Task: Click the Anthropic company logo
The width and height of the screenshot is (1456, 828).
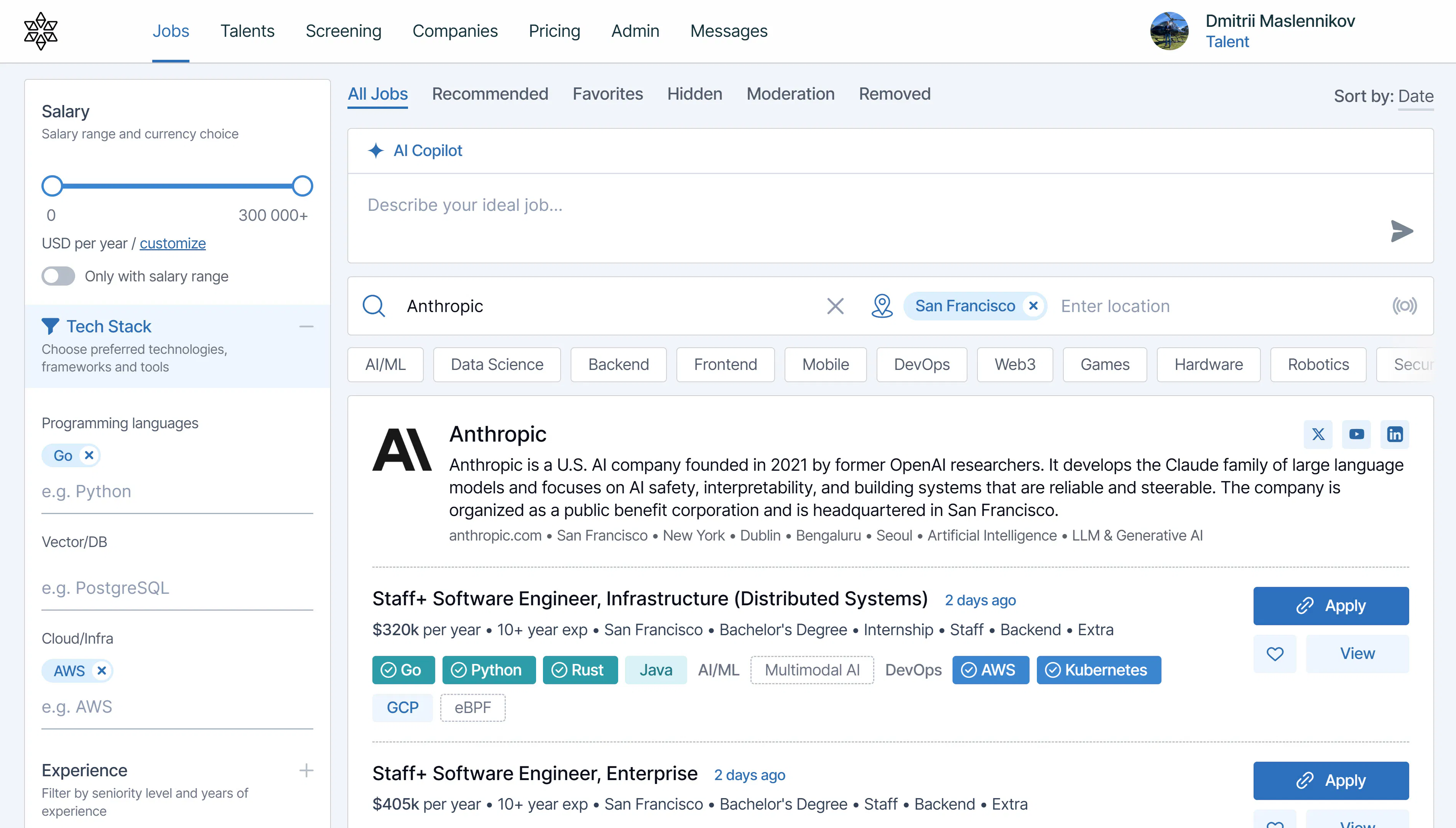Action: 402,450
